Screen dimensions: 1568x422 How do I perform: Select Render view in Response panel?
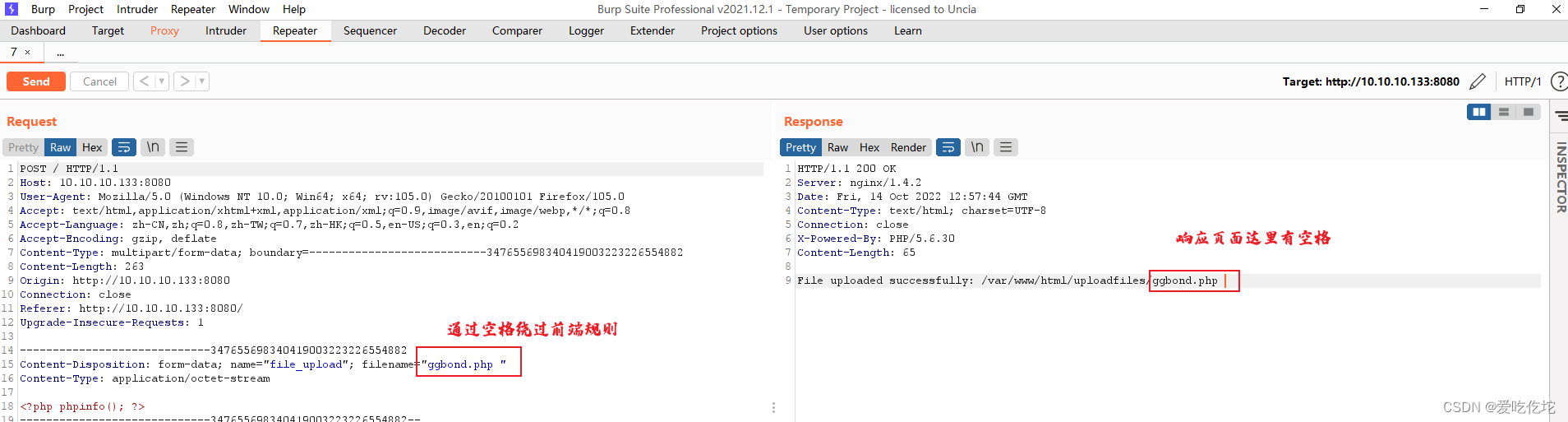[908, 147]
